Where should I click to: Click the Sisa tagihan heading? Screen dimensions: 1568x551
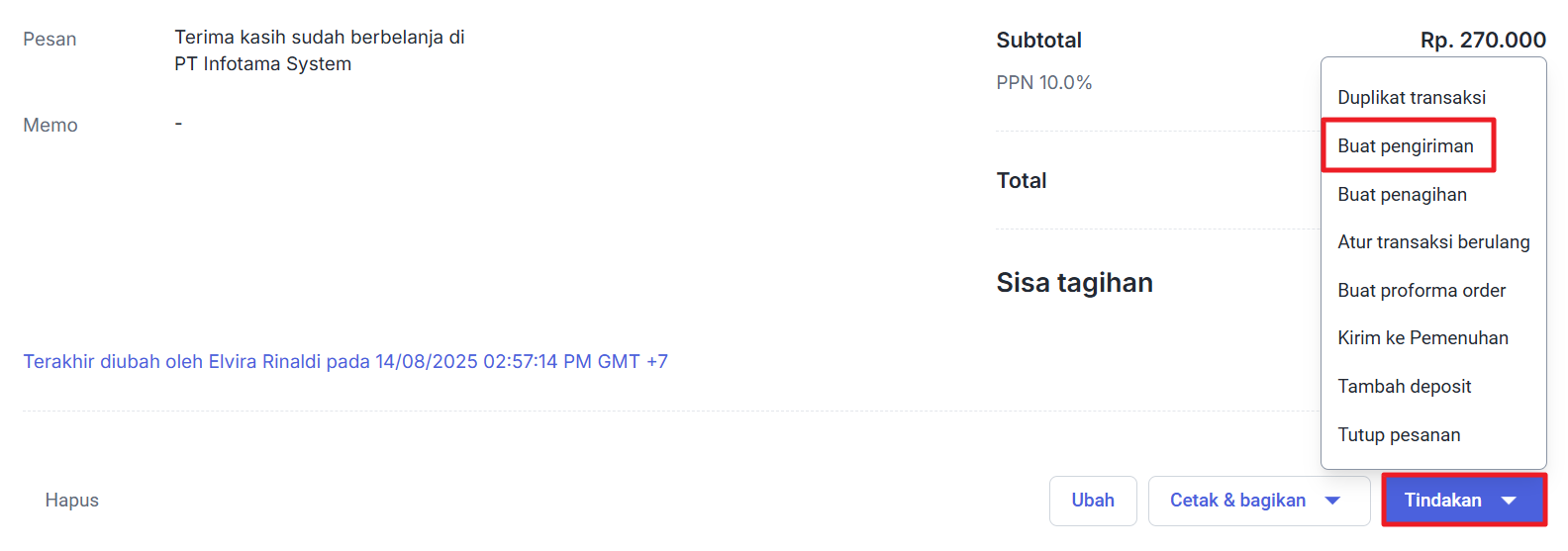(1074, 283)
